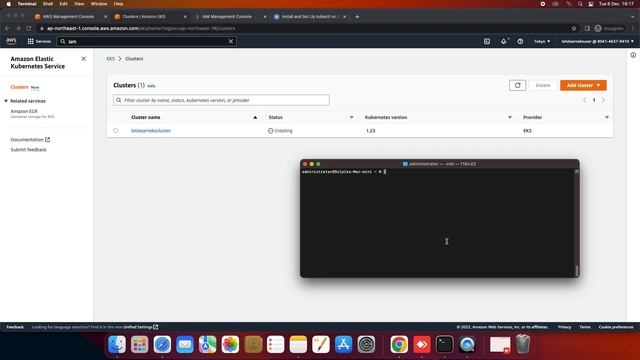Reload the browser page
640x360 pixels.
(x=29, y=29)
